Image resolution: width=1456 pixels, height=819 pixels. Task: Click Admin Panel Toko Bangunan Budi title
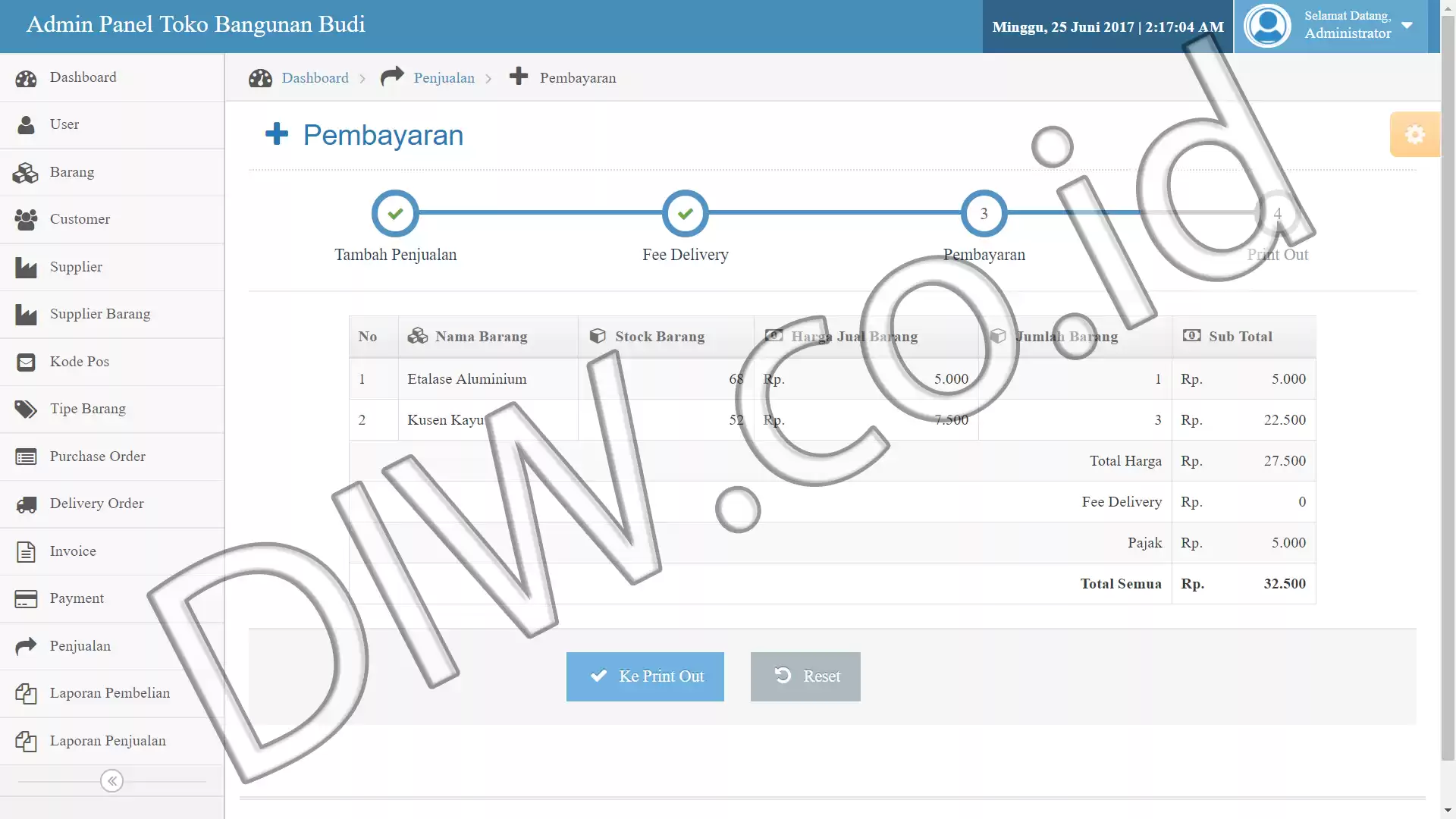pyautogui.click(x=196, y=24)
